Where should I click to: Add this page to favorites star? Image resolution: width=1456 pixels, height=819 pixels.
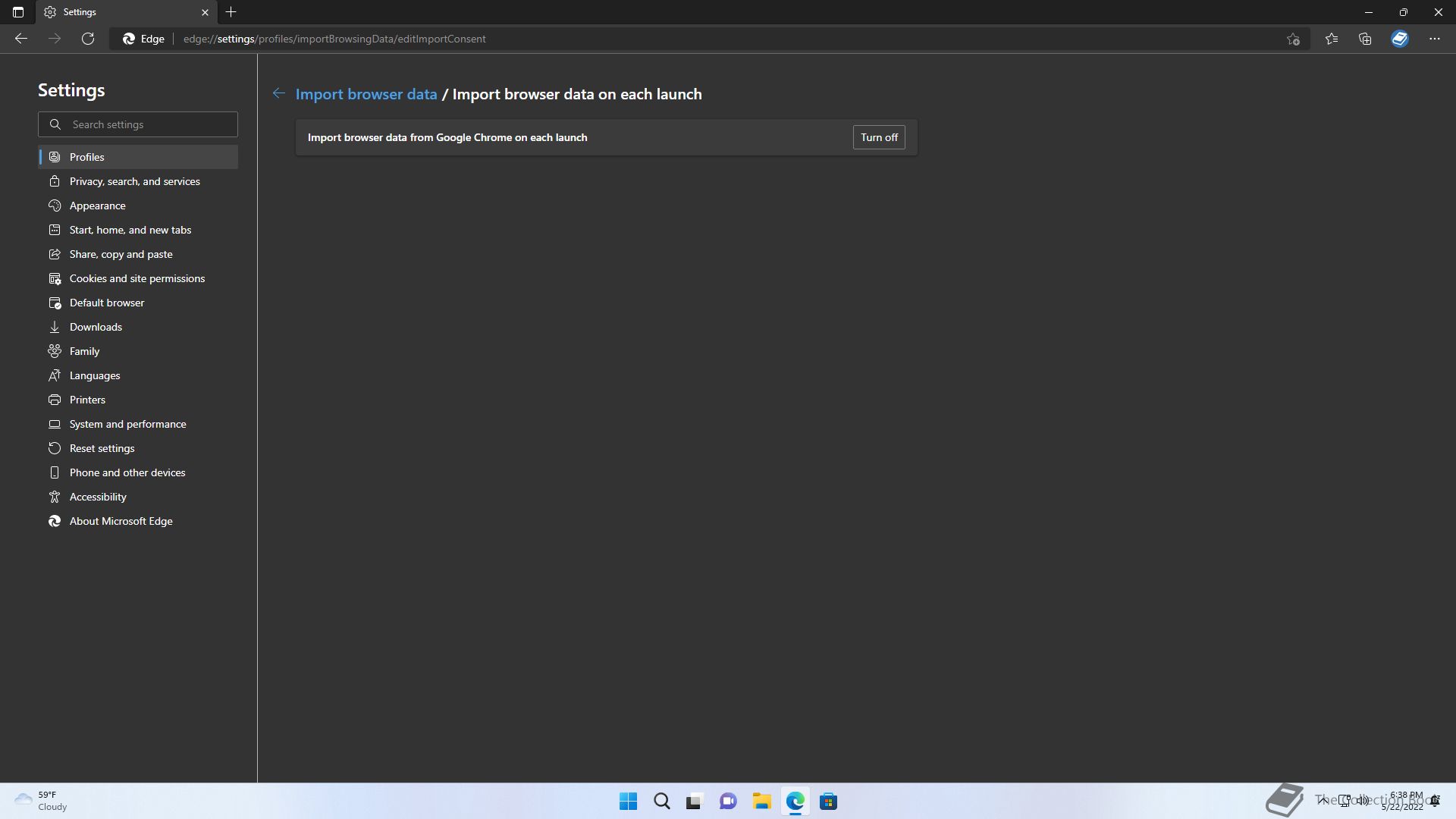[x=1294, y=39]
